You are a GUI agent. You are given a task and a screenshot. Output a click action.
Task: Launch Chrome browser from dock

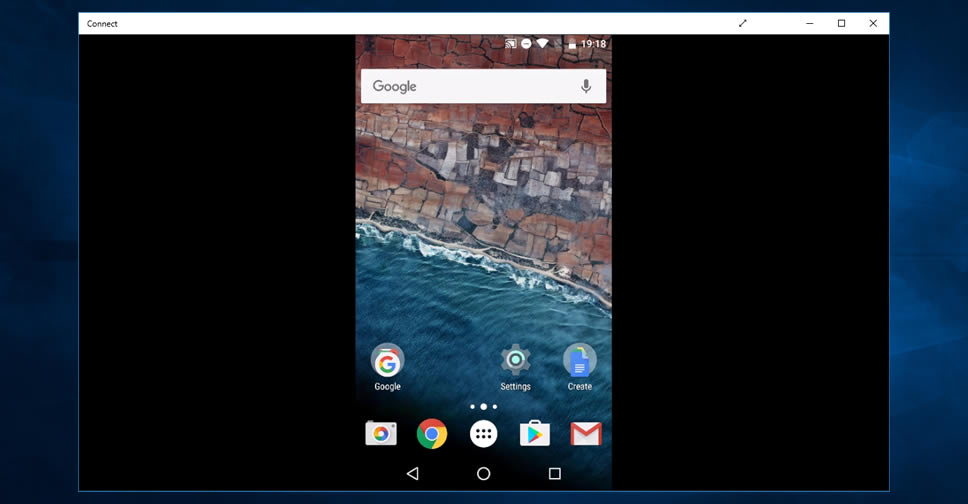432,434
